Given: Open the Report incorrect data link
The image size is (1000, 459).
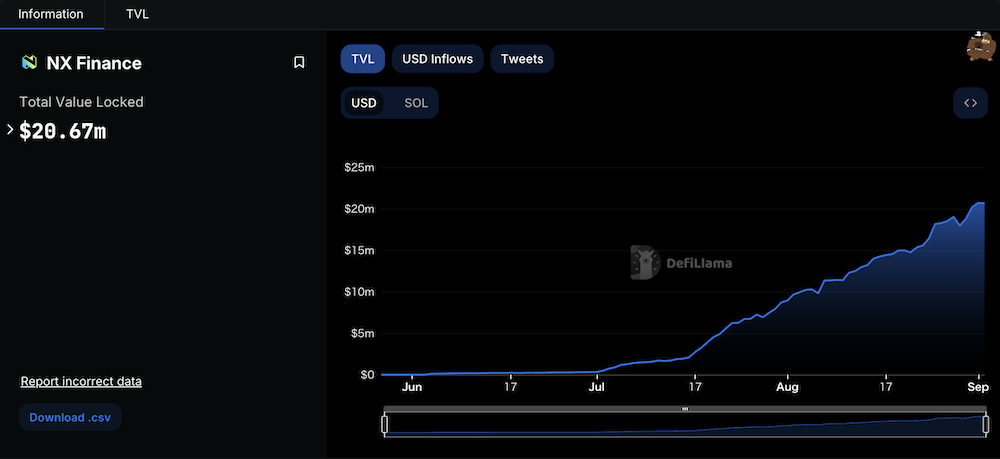Looking at the screenshot, I should (81, 382).
